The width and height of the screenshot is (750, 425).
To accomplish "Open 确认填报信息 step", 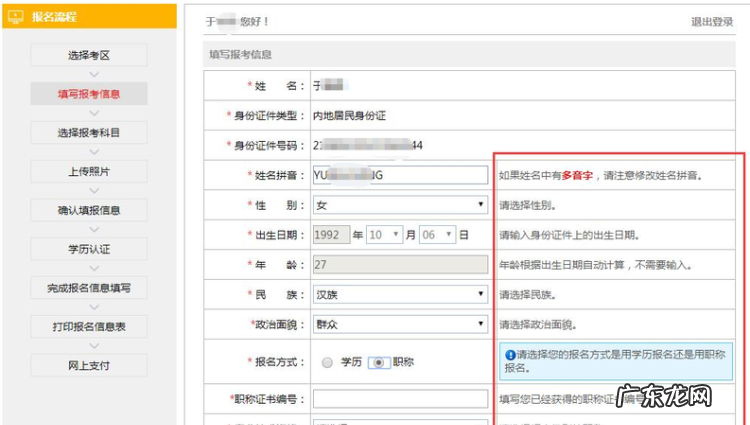I will [88, 210].
